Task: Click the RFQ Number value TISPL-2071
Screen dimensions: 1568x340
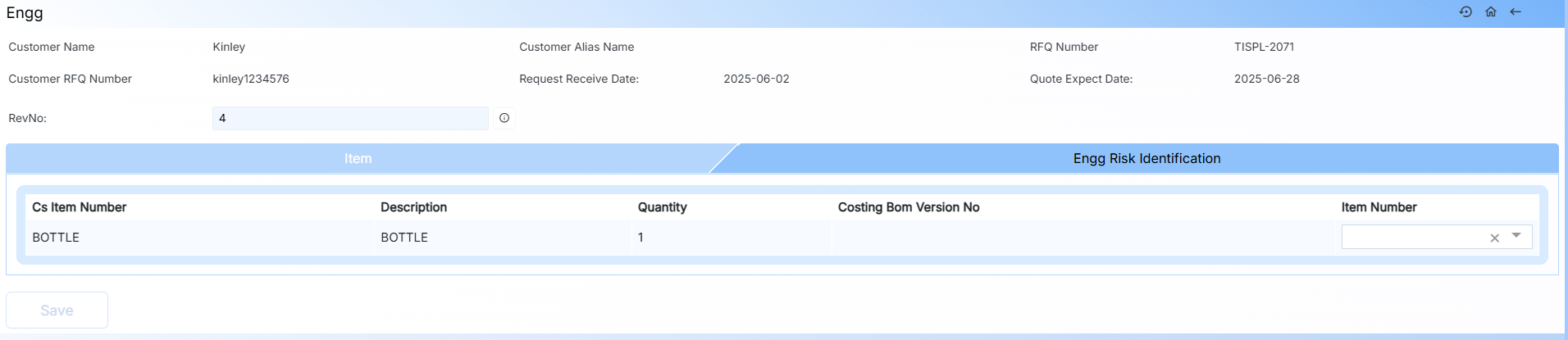Action: [x=1264, y=47]
